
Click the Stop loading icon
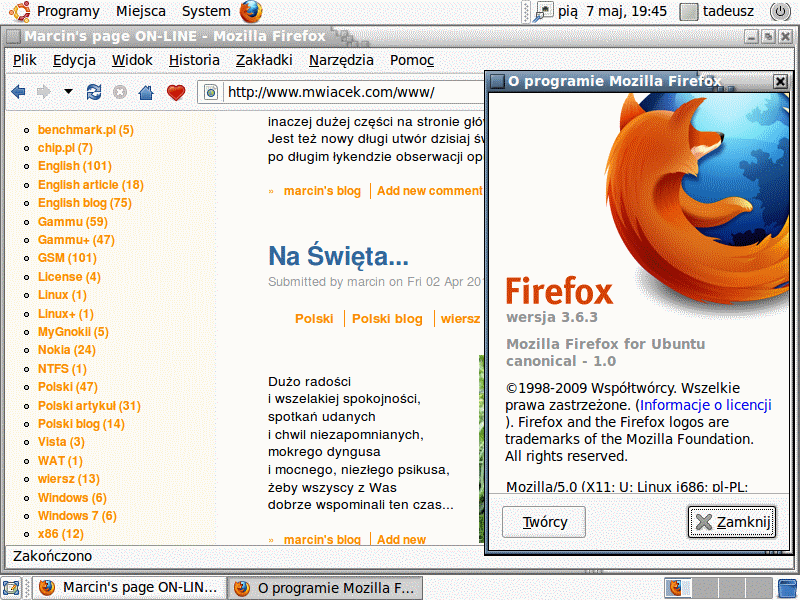[x=120, y=92]
